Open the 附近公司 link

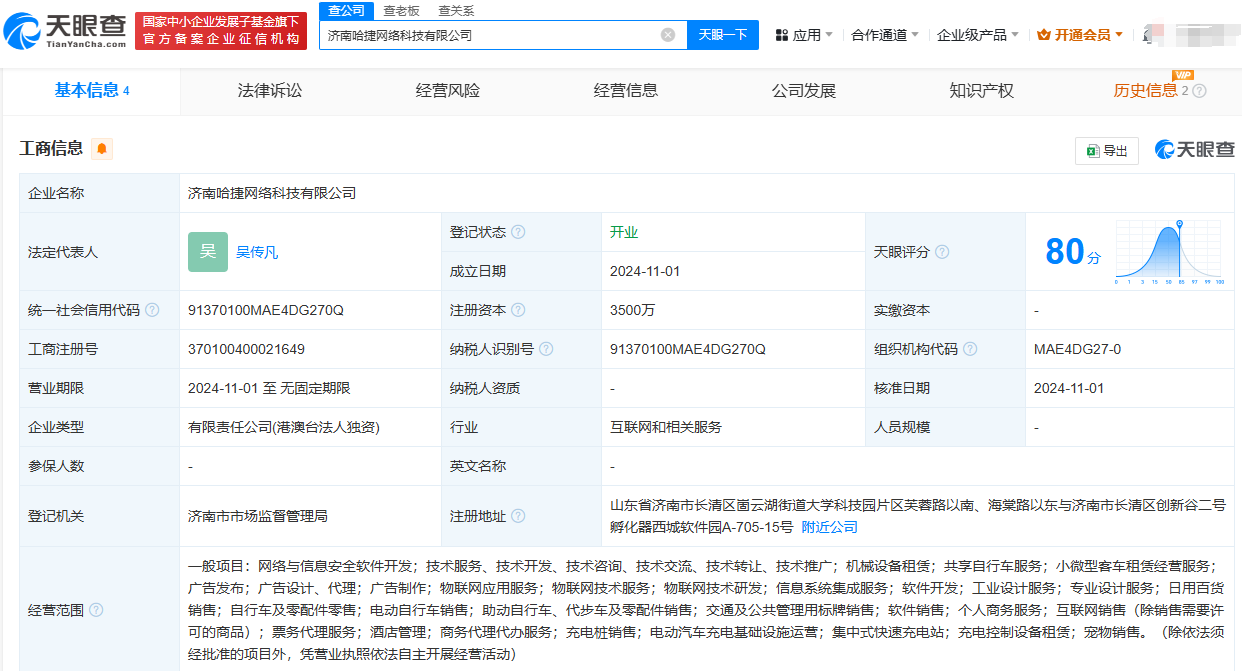tap(829, 527)
